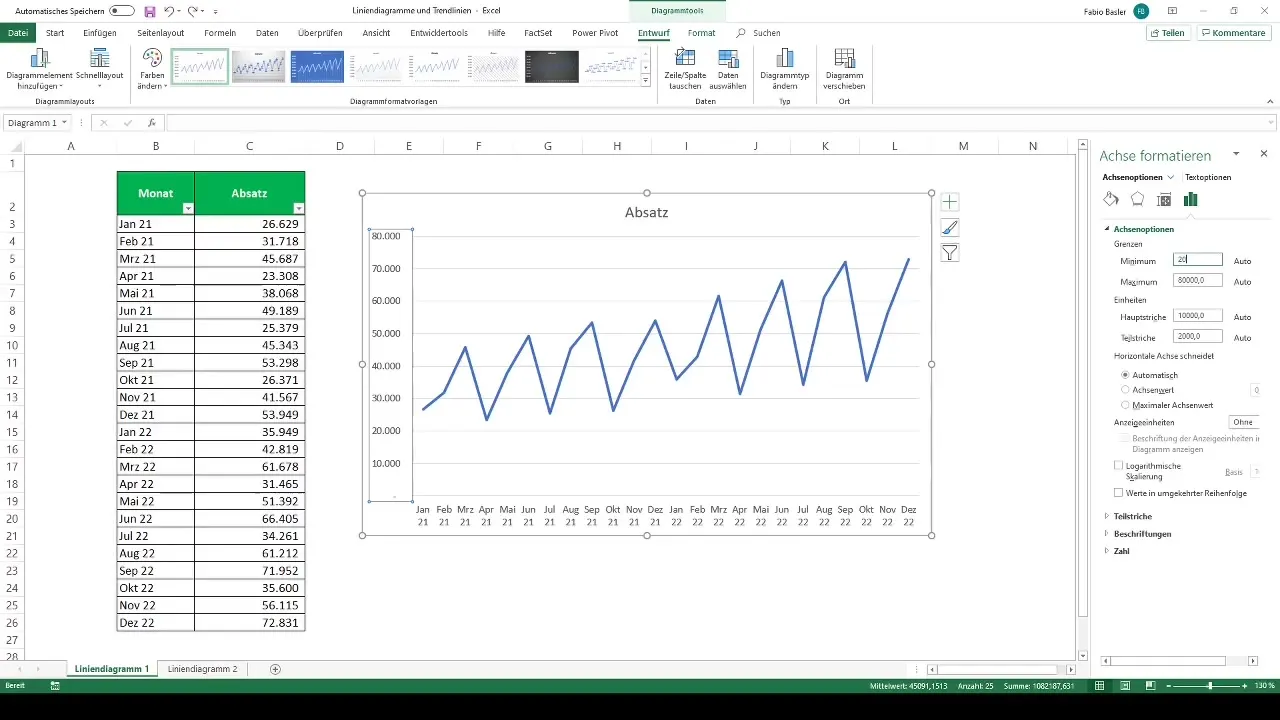Click the Undo arrow icon

170,11
